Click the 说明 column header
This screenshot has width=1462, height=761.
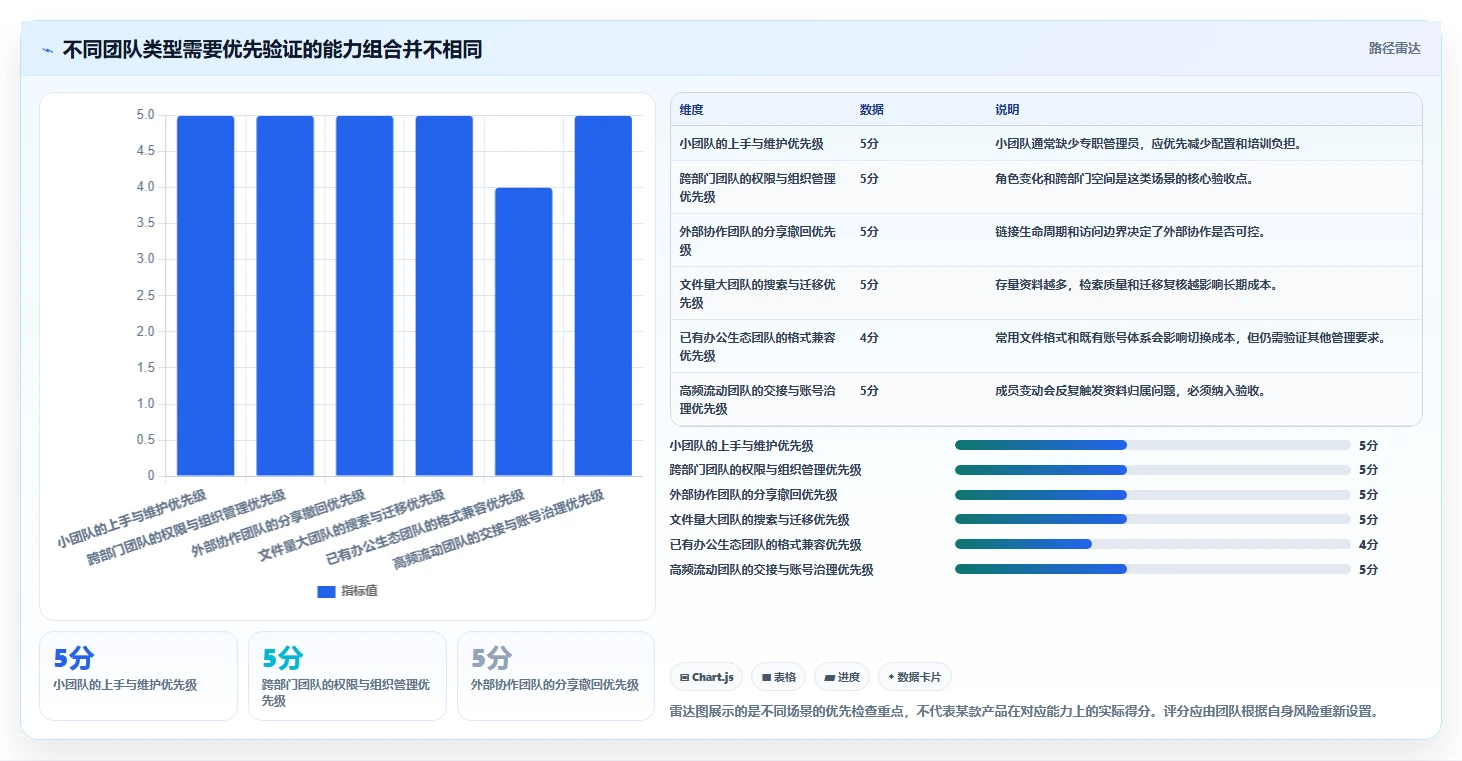[1007, 110]
